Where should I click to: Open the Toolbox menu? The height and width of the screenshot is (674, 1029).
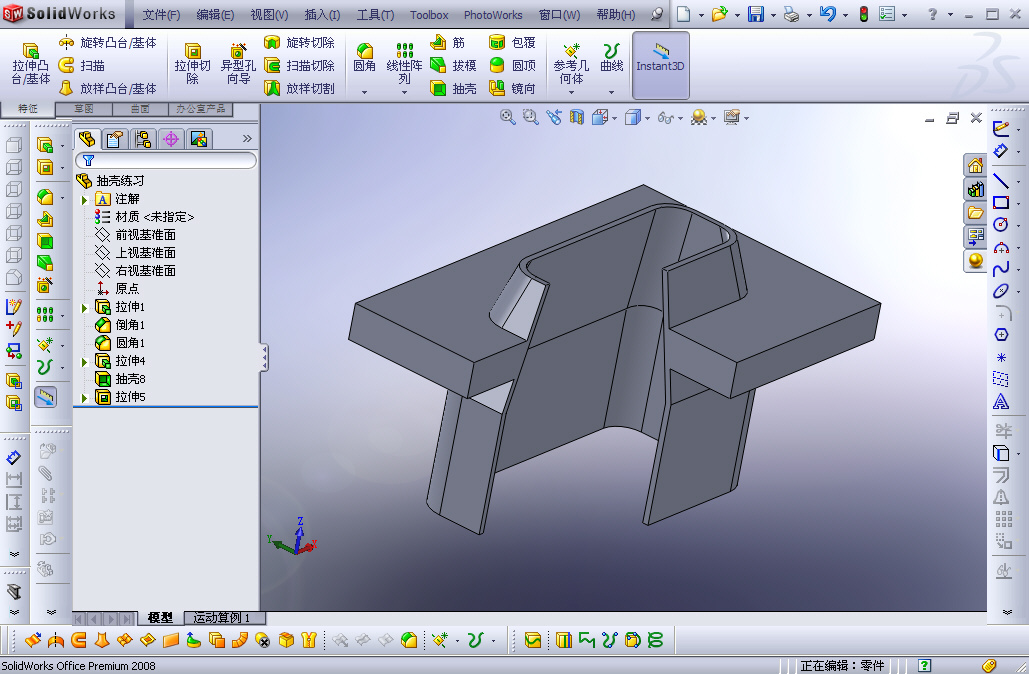coord(429,14)
